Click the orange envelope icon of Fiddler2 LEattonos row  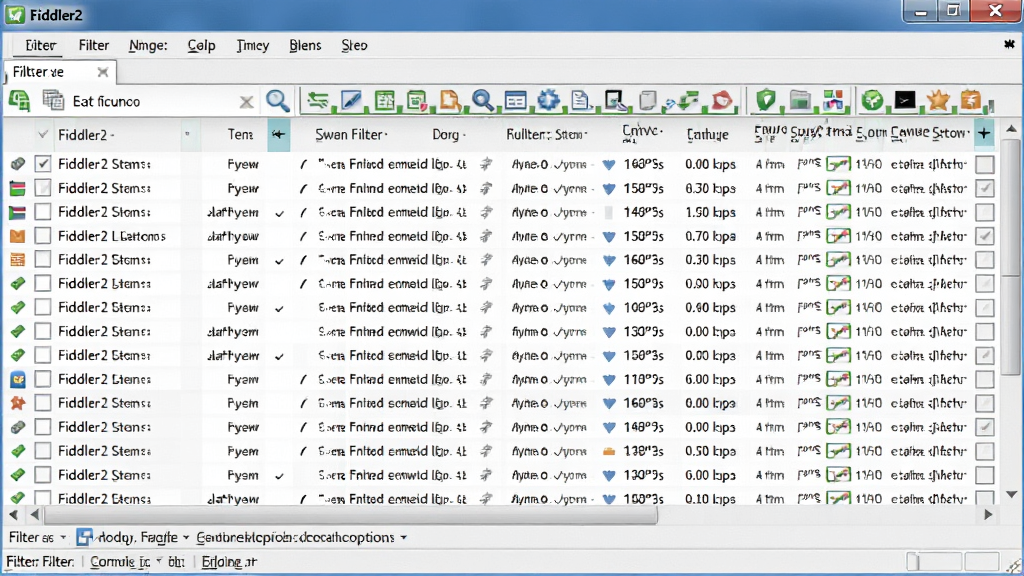point(18,236)
